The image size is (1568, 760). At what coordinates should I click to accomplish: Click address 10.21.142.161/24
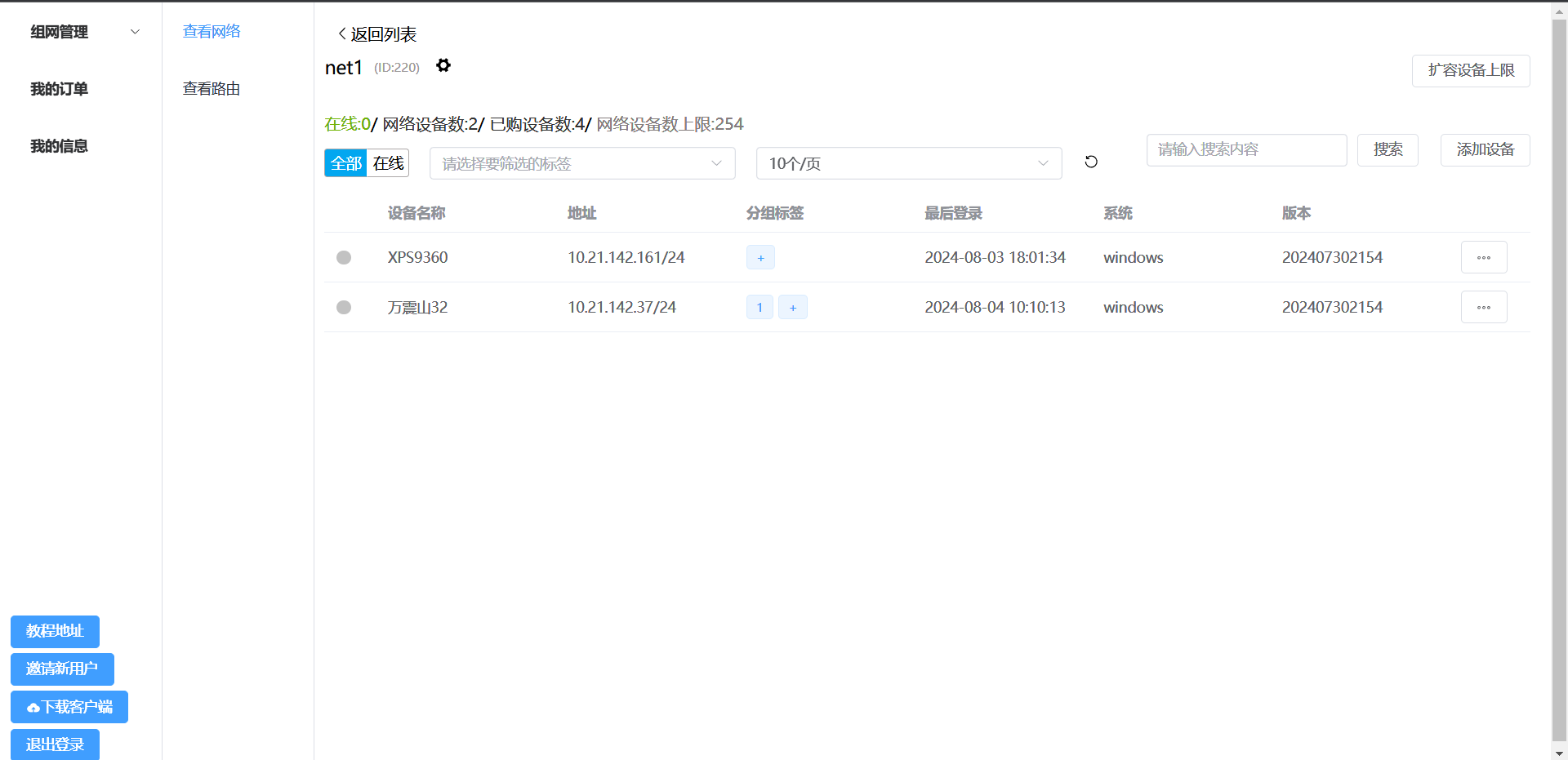click(626, 257)
